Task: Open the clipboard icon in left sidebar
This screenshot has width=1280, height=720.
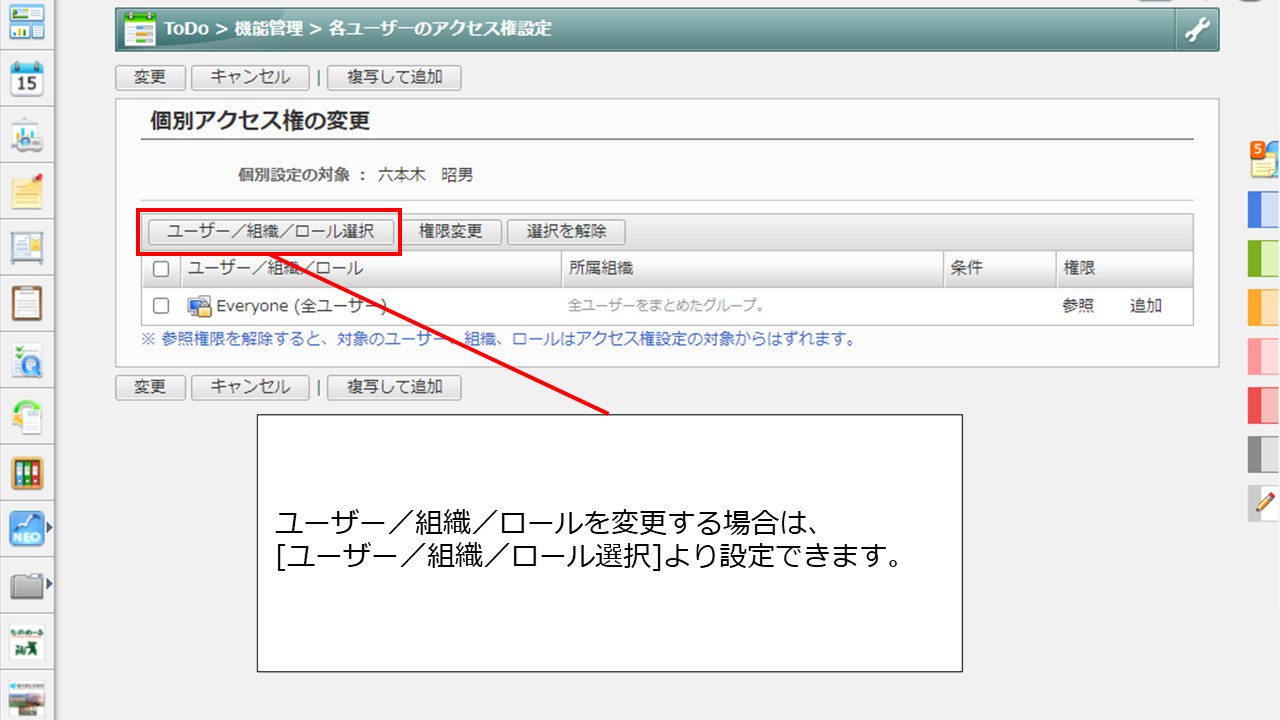Action: 27,303
